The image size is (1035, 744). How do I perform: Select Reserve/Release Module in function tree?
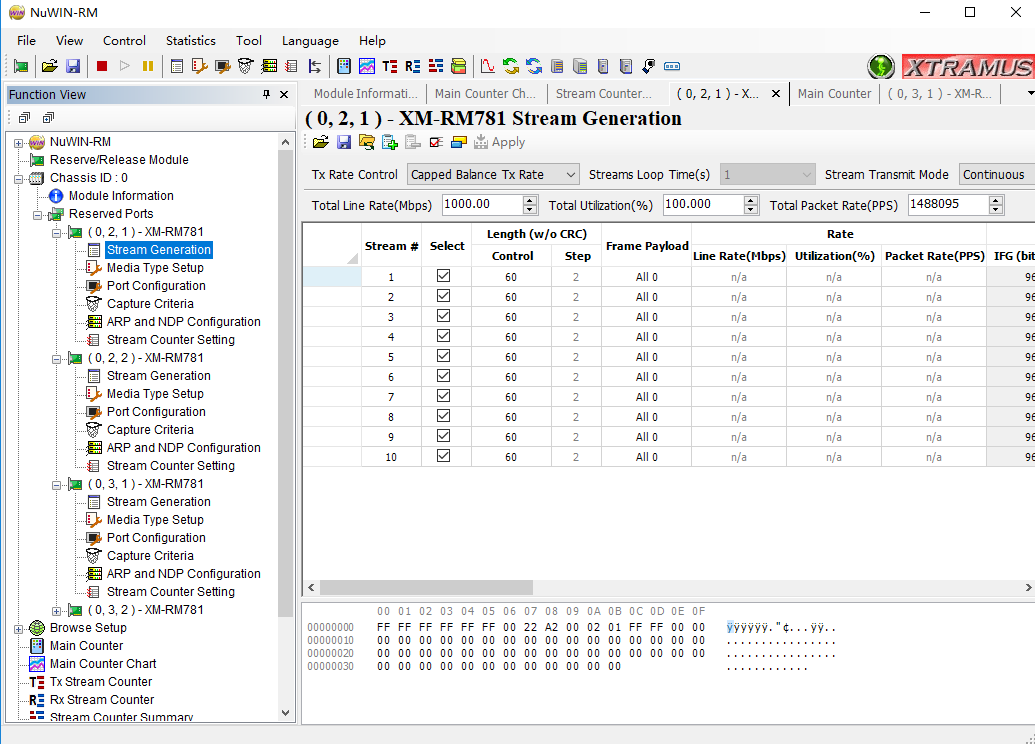click(x=119, y=160)
